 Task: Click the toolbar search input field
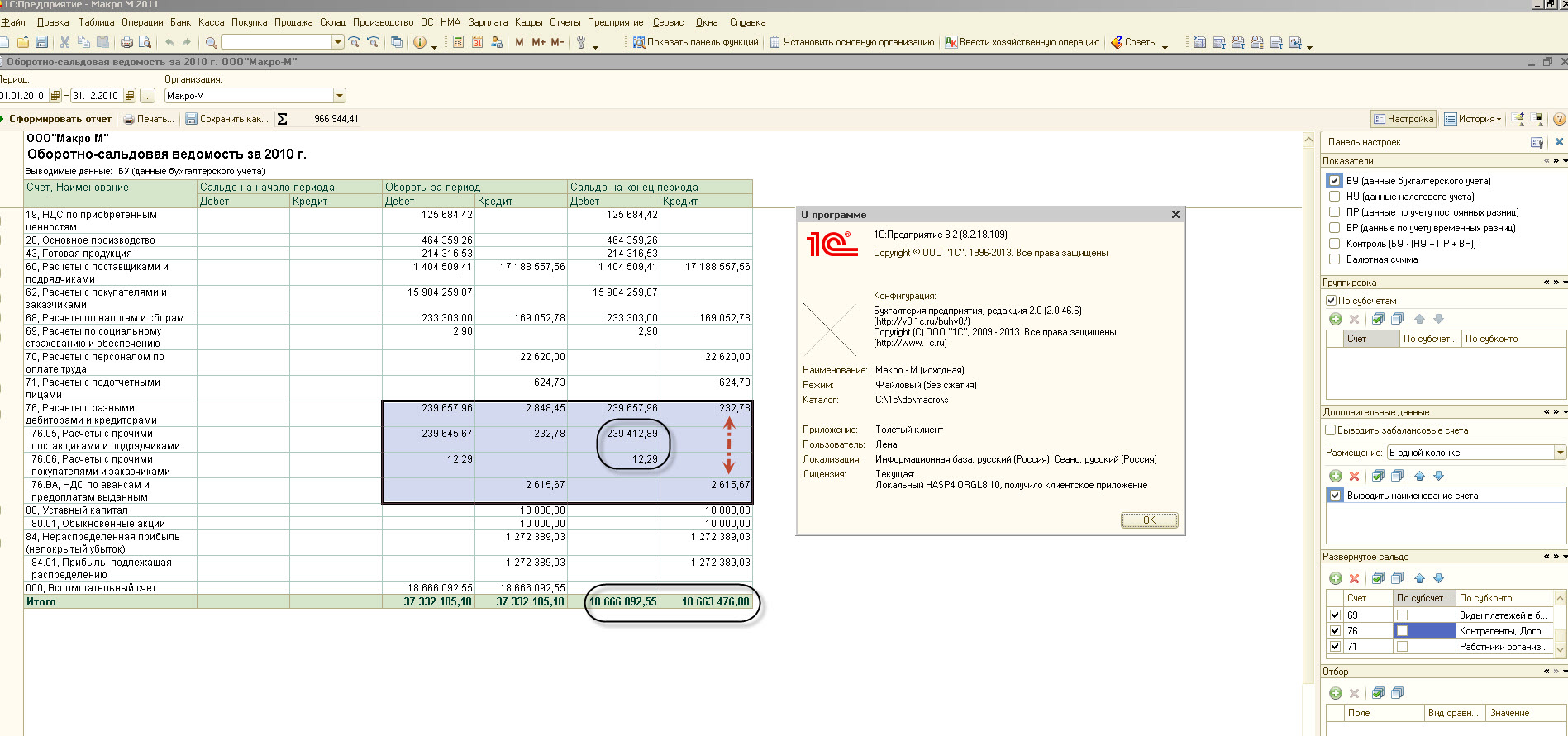276,42
